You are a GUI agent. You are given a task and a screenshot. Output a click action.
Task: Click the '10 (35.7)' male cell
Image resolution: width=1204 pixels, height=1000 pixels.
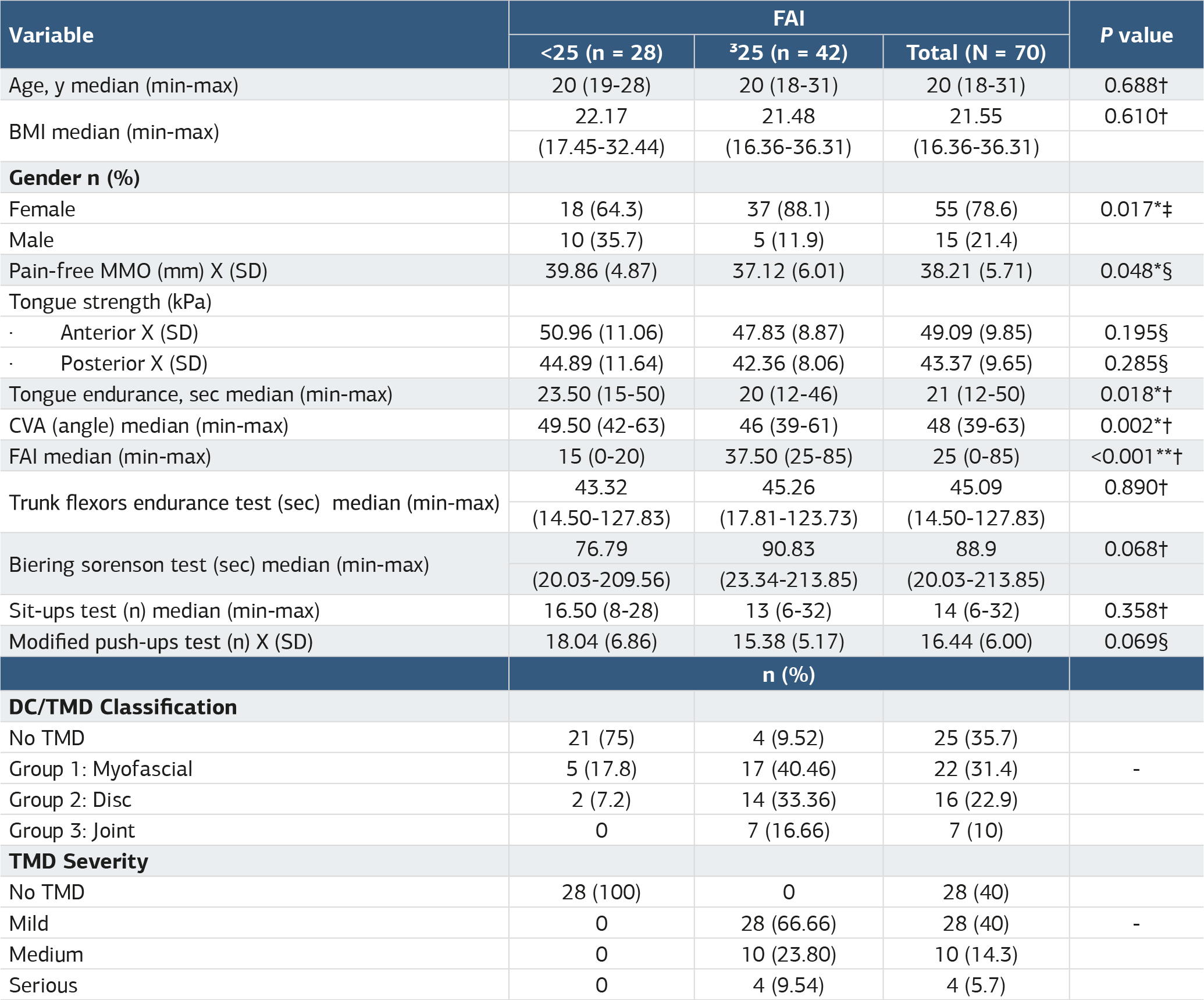coord(601,240)
